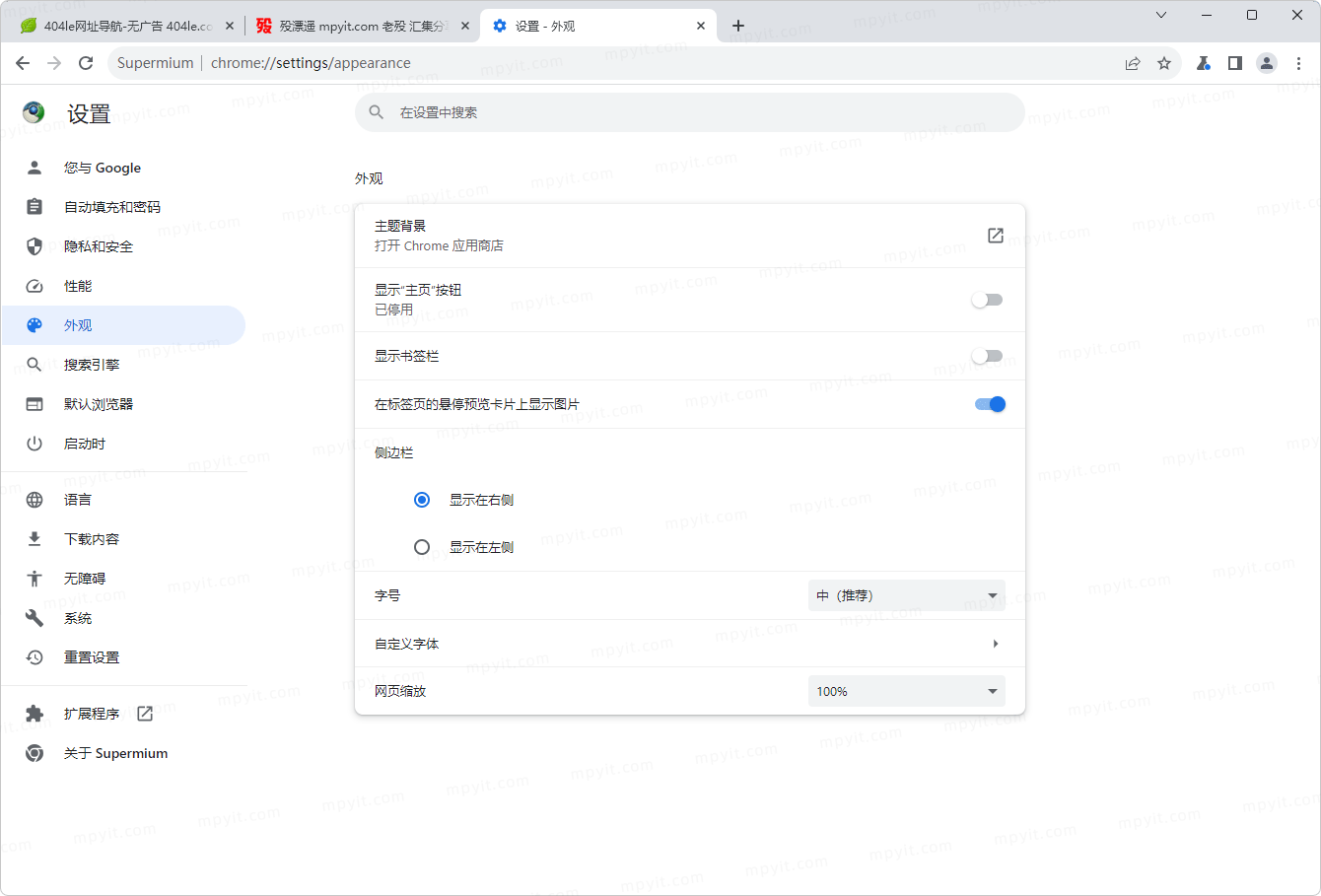Close the 设置 - 外观 tab
Screen dimensions: 1321x896
tap(701, 26)
